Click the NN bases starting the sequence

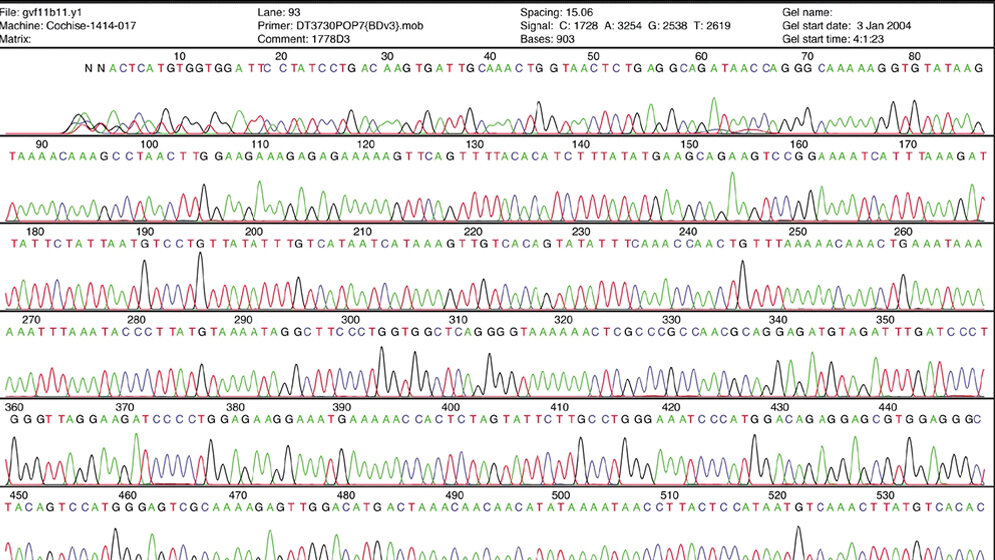[x=94, y=69]
